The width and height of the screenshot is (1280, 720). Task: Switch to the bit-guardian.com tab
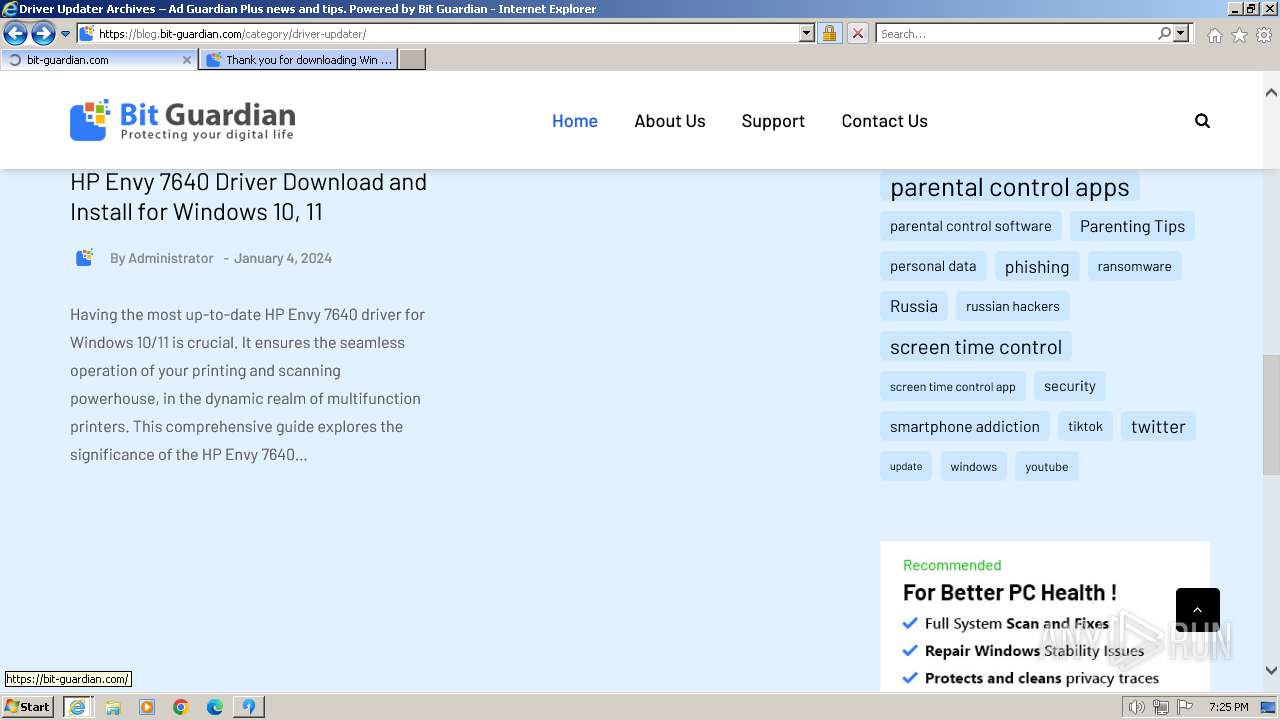[x=98, y=60]
